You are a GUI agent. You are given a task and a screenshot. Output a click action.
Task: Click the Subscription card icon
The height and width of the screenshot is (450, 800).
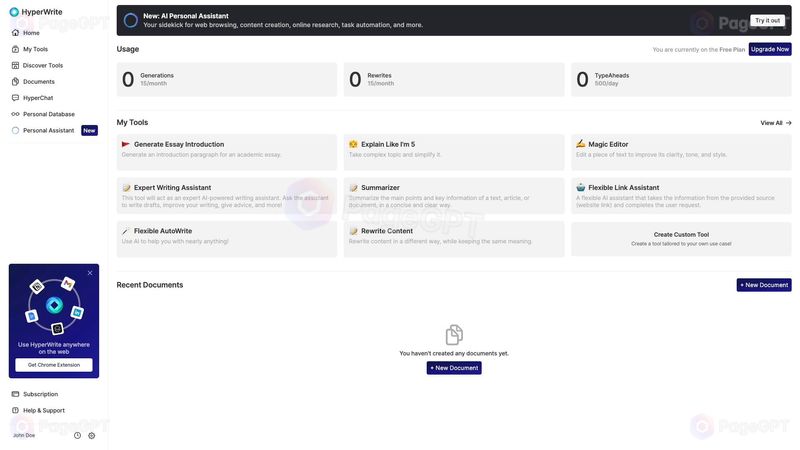[x=15, y=394]
